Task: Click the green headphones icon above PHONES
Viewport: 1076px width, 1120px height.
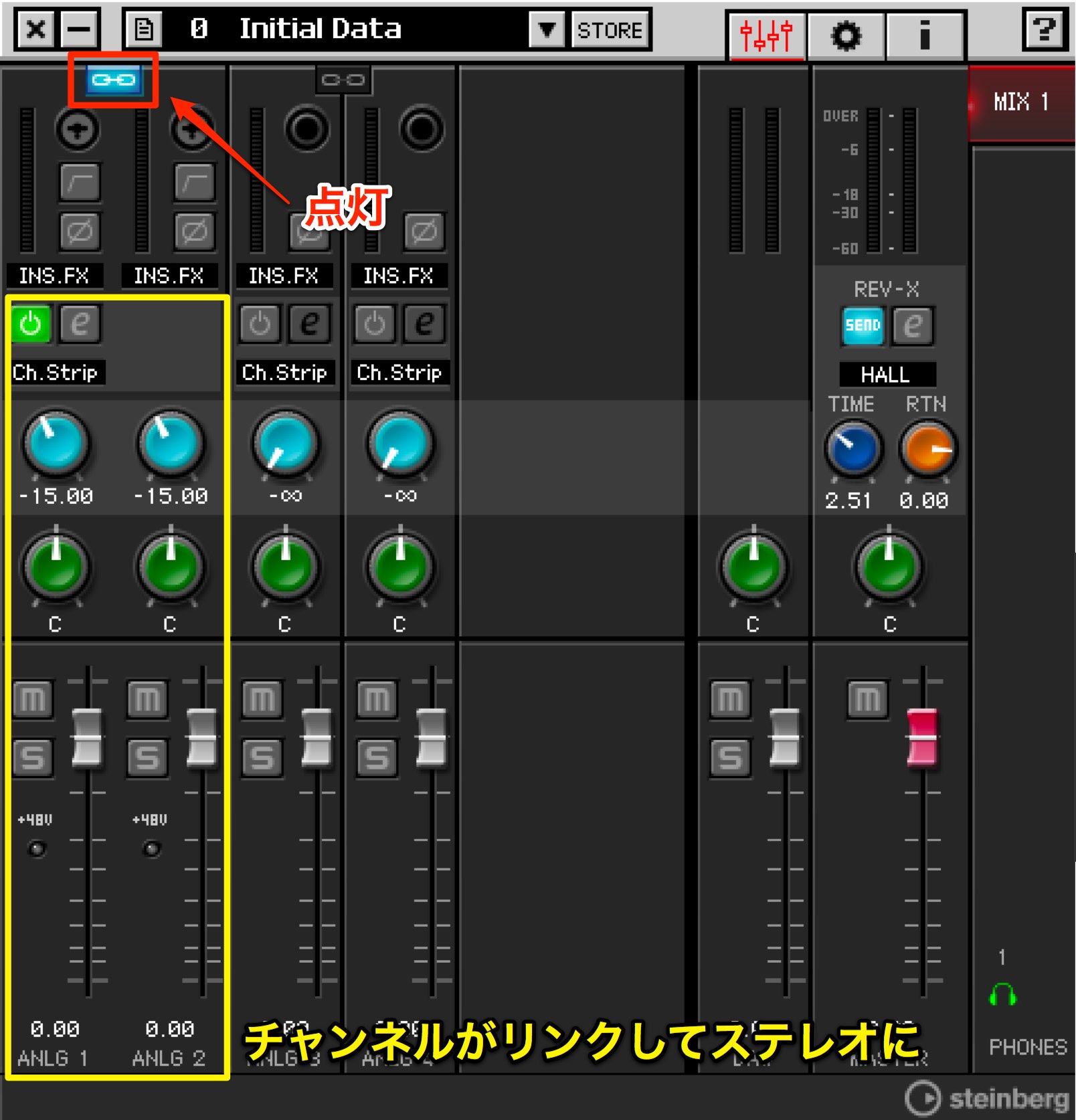Action: [1002, 994]
